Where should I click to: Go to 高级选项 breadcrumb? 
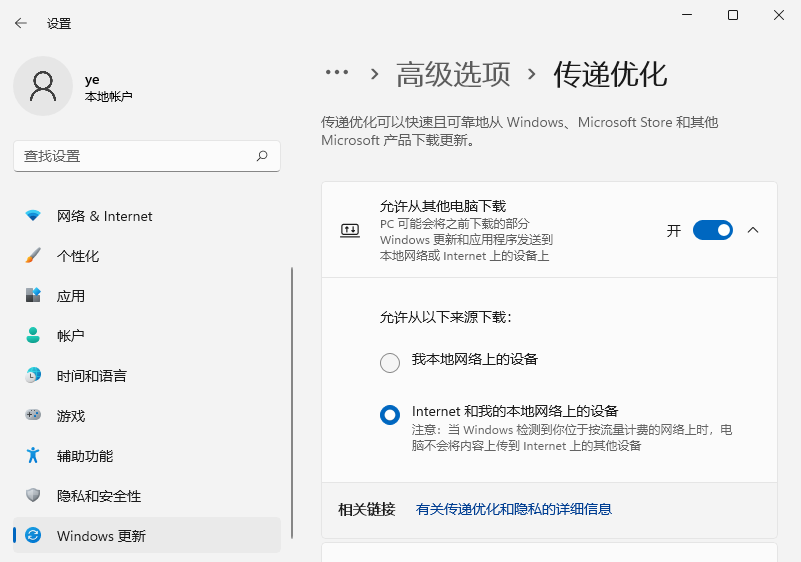click(x=453, y=74)
